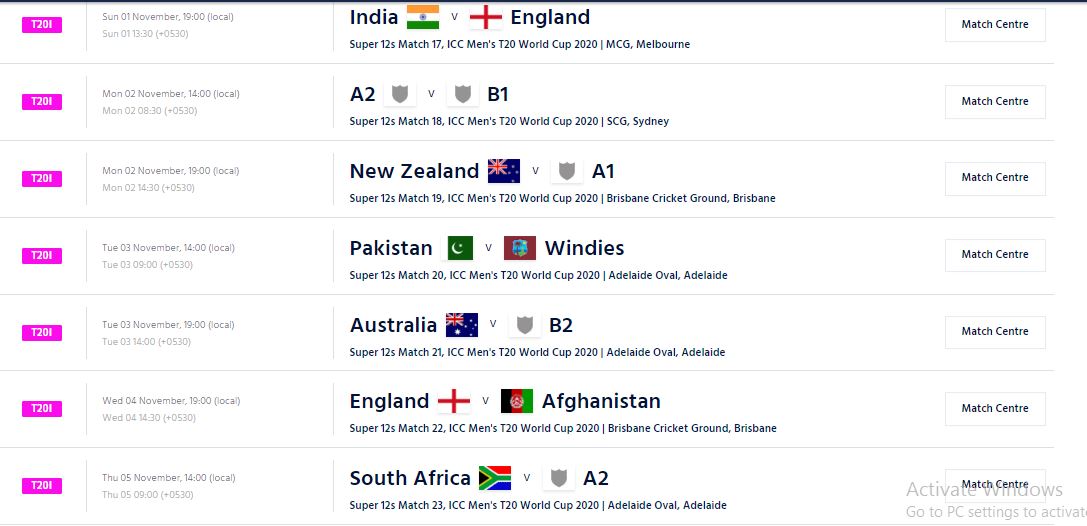
Task: Click the Australia flag icon
Action: pyautogui.click(x=461, y=325)
